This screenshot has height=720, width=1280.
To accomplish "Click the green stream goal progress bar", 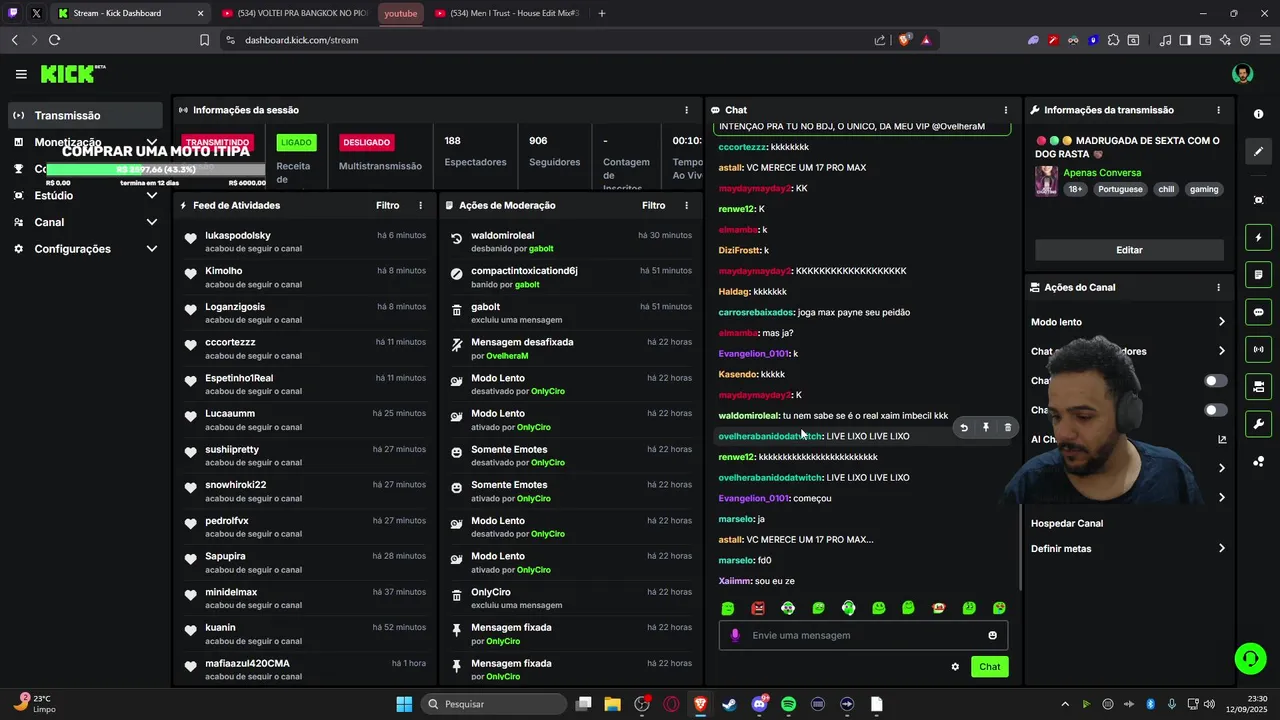I will tap(155, 170).
